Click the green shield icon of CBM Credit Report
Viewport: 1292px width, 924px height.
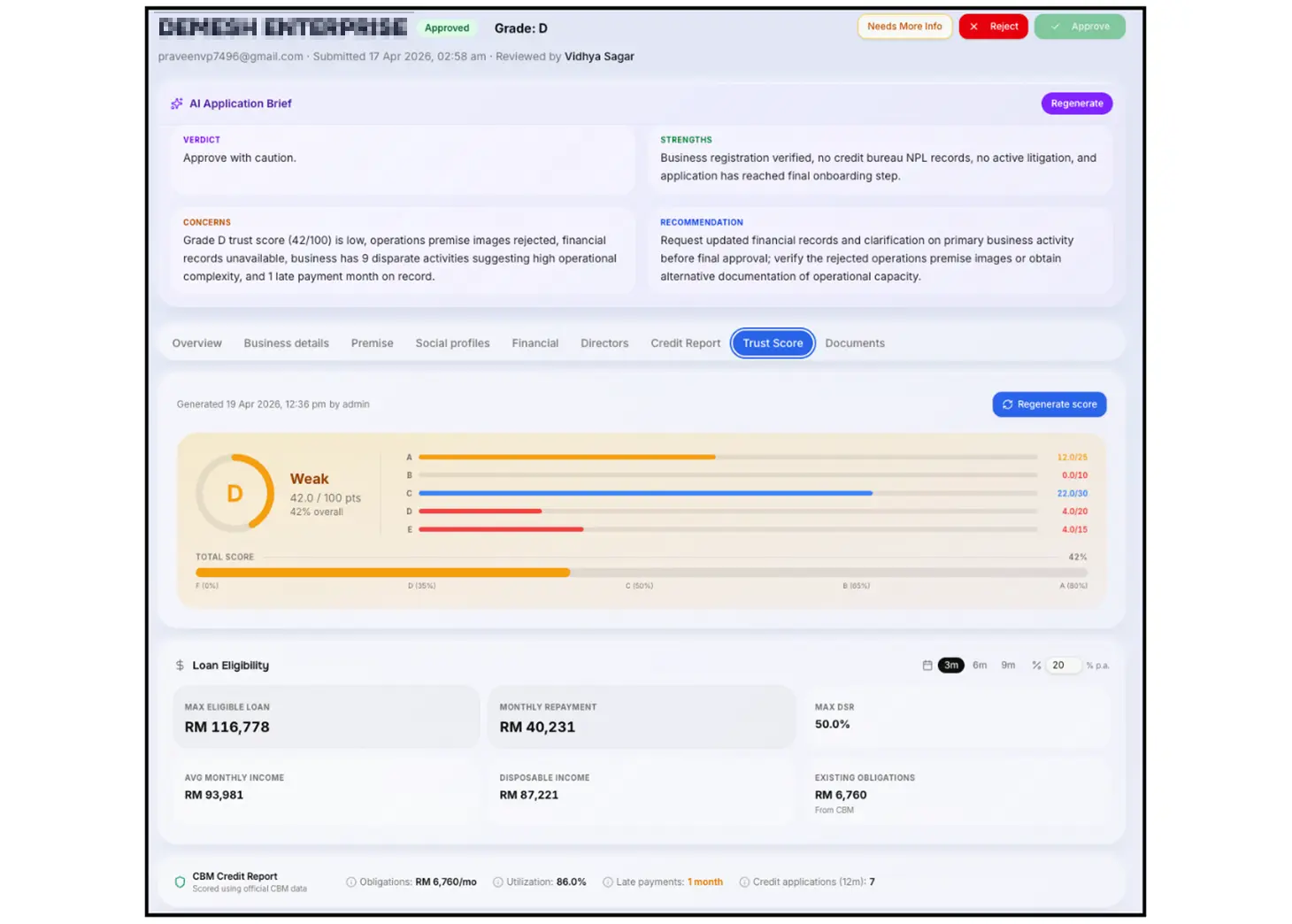180,882
